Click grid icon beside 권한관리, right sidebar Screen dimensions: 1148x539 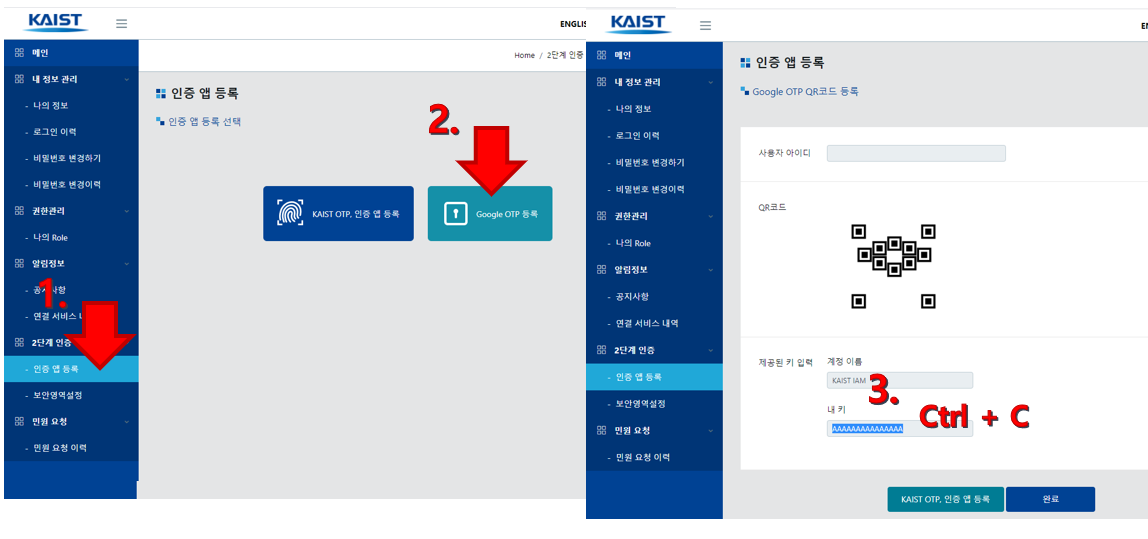coord(602,216)
